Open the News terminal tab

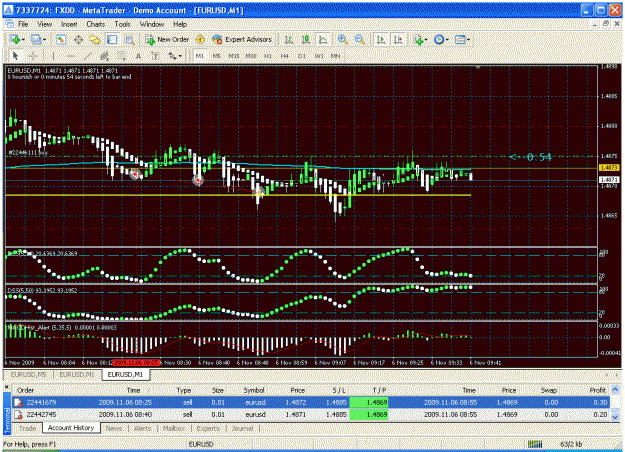click(114, 428)
